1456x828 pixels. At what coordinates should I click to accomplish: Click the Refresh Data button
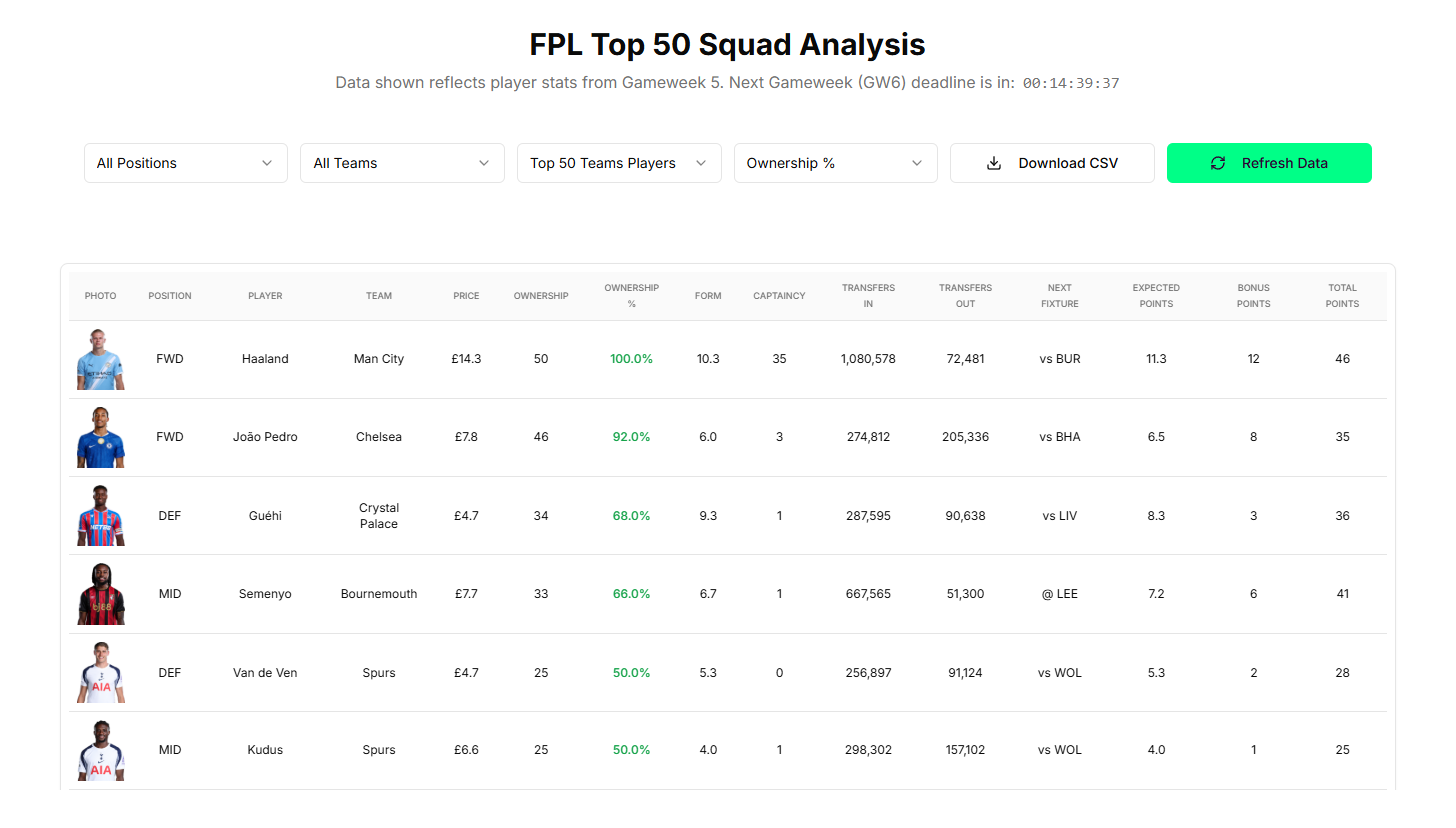coord(1269,162)
